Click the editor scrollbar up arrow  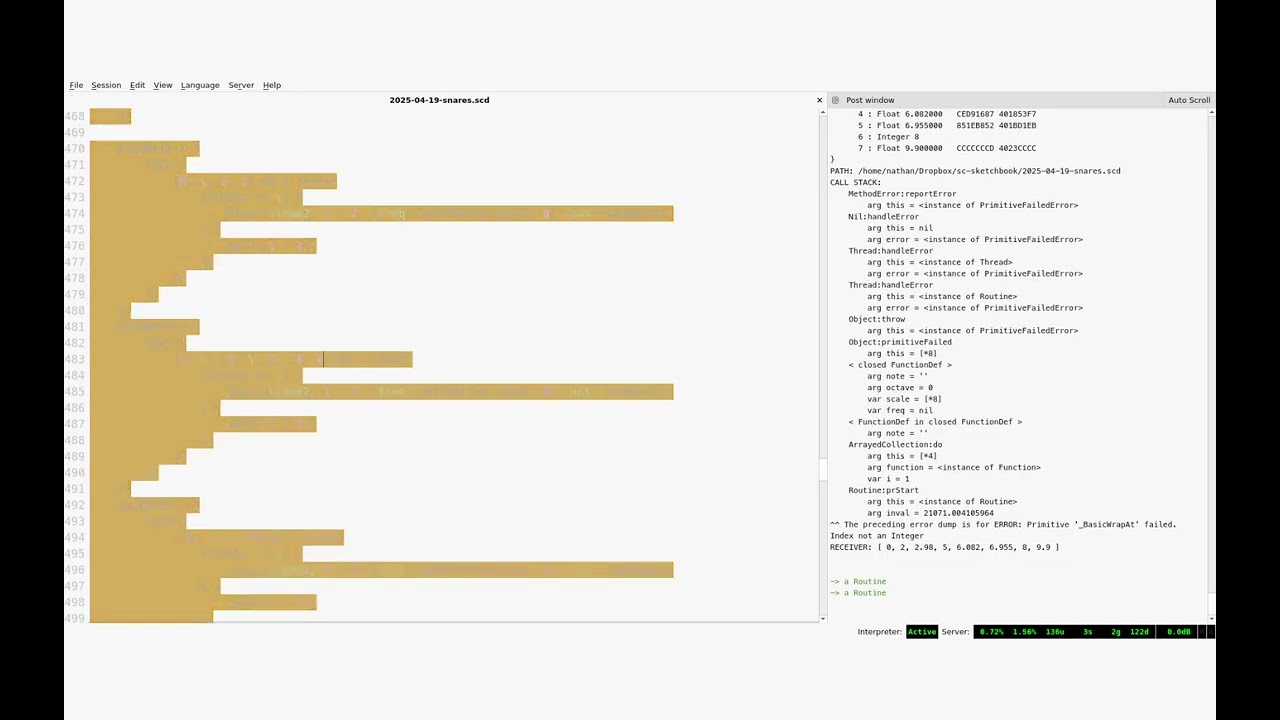[x=823, y=112]
